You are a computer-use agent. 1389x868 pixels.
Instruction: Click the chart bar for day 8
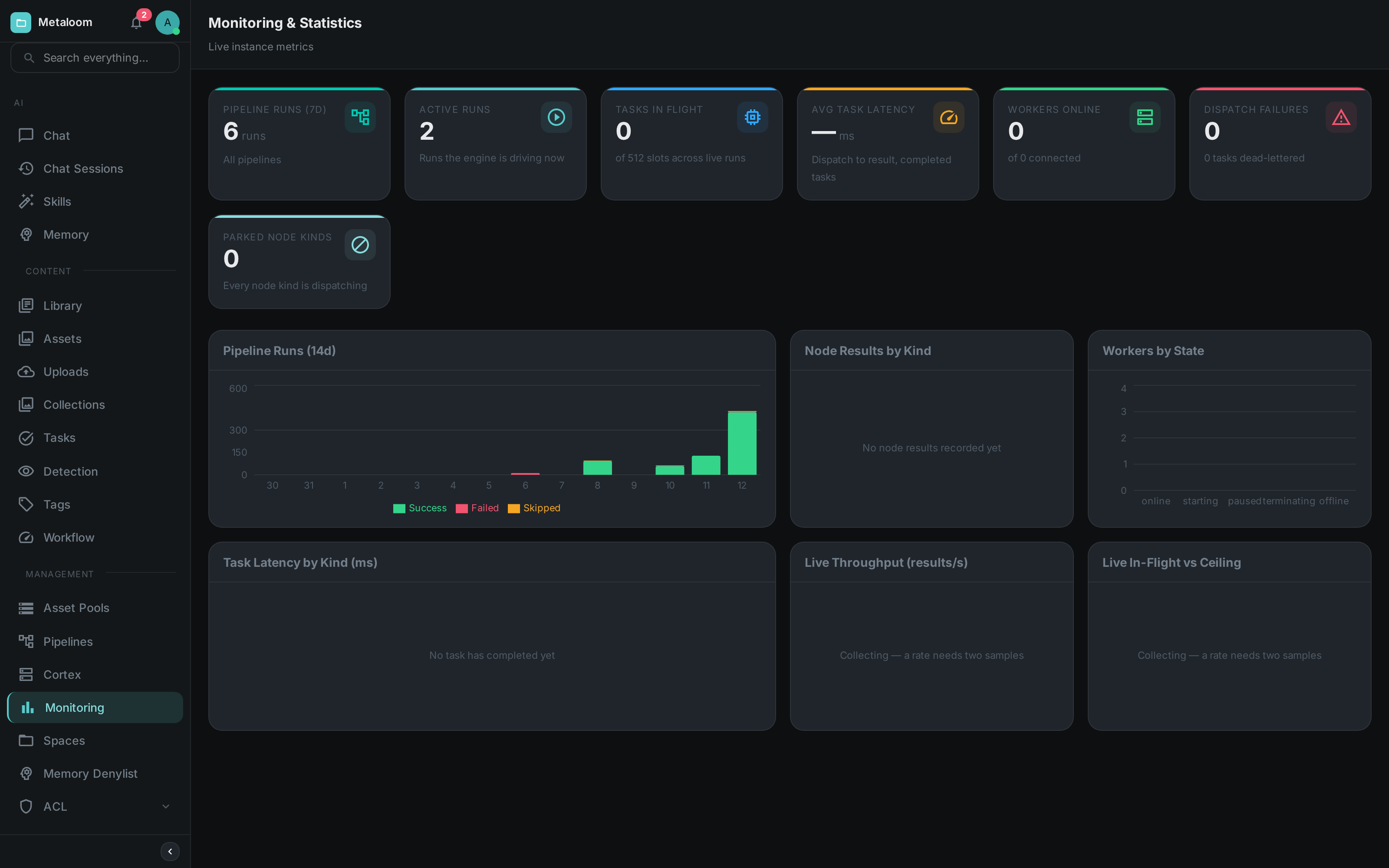click(x=598, y=467)
